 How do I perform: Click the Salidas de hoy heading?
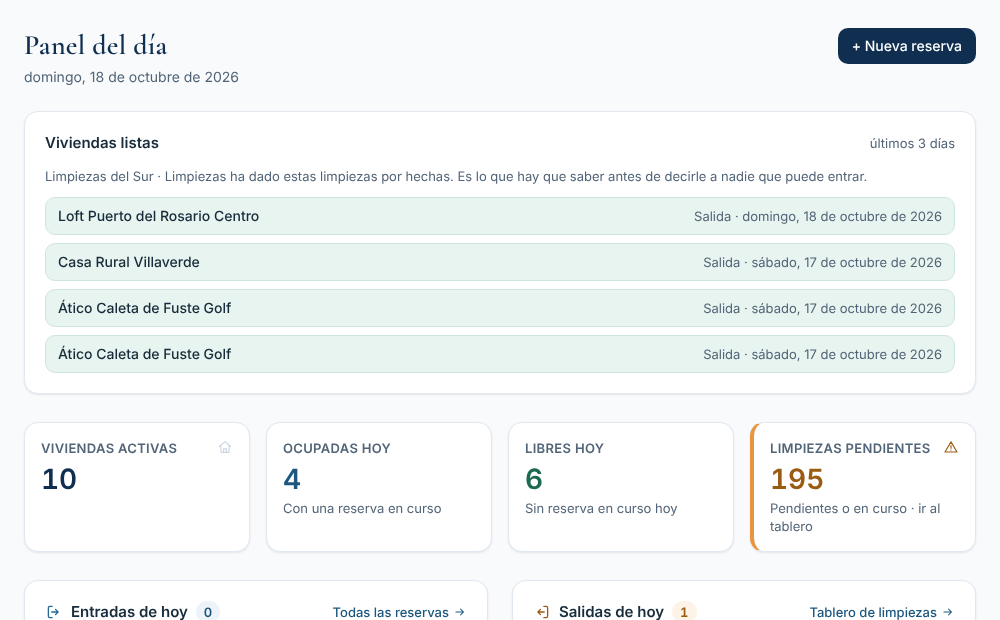612,612
